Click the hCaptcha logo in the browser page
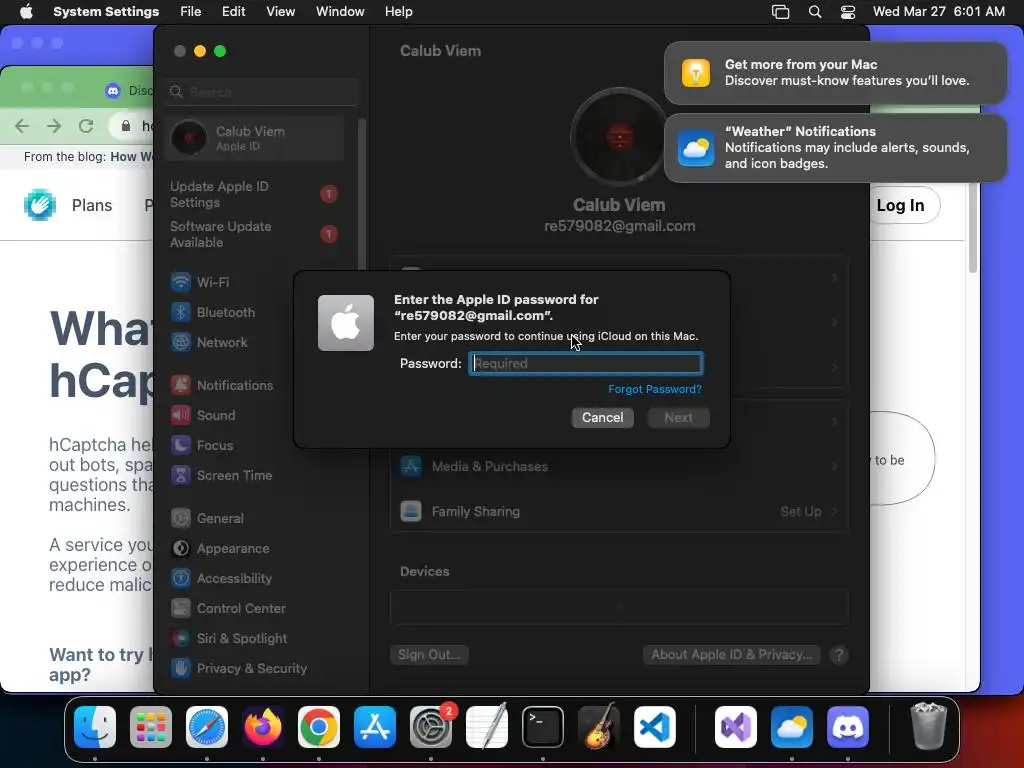The image size is (1024, 768). click(x=40, y=204)
